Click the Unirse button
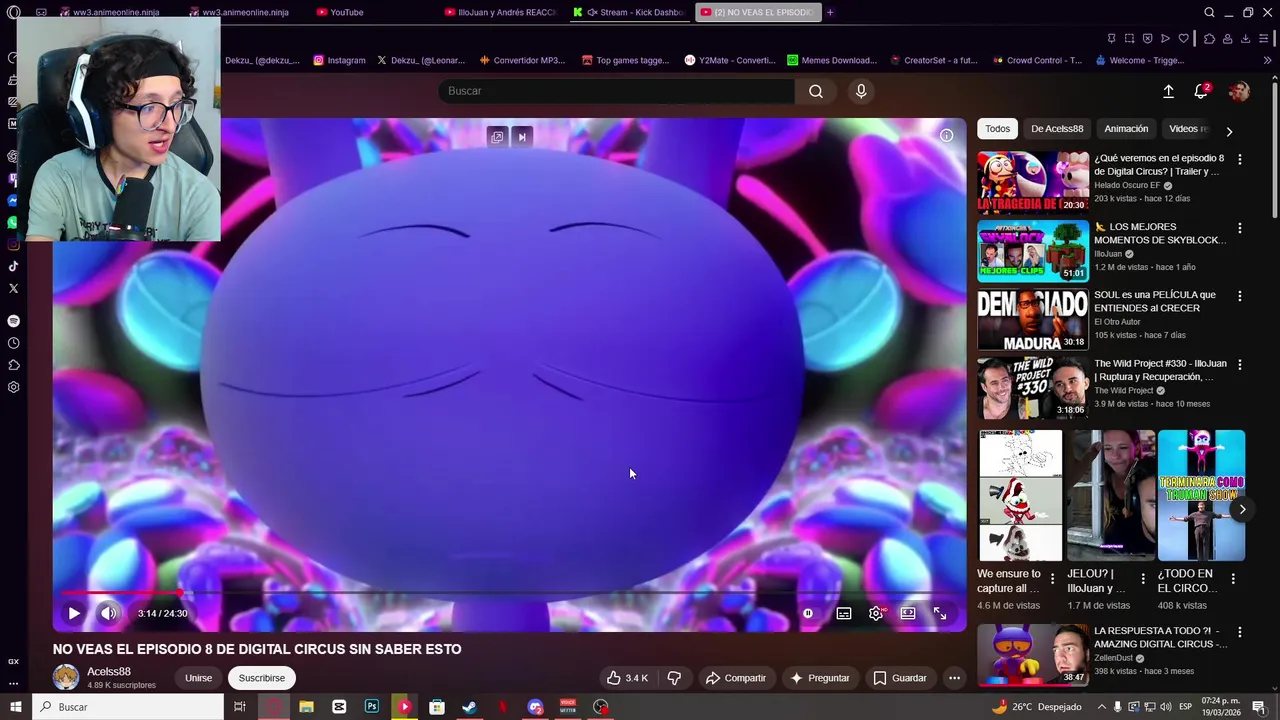Screen dimensions: 1280x720 [198, 678]
